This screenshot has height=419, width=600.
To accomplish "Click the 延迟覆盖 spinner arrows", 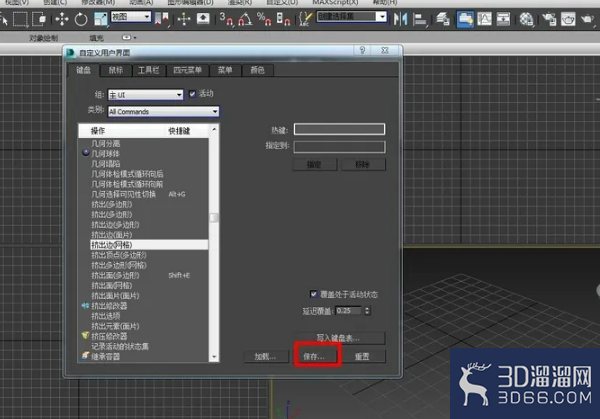I will pyautogui.click(x=367, y=310).
